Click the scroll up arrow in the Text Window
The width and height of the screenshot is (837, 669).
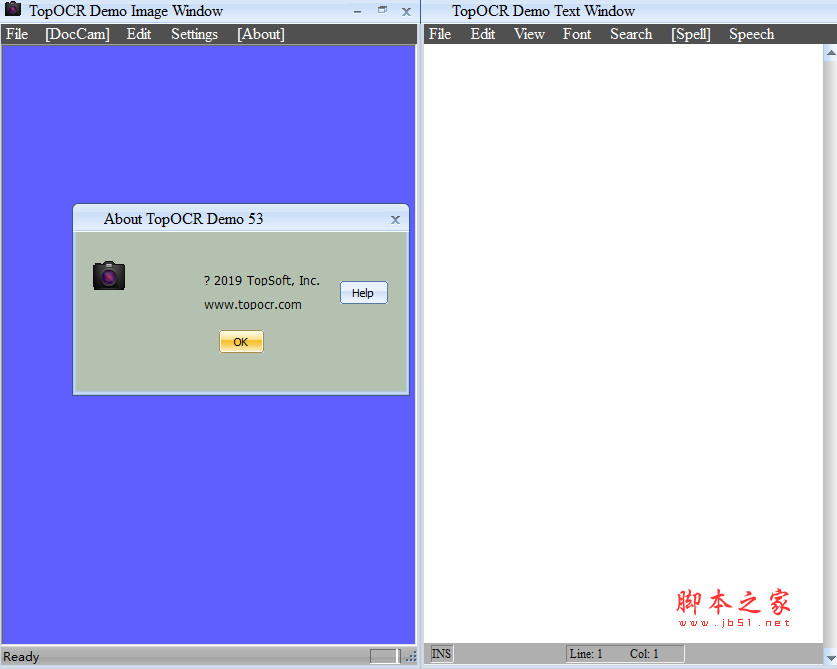tap(831, 52)
